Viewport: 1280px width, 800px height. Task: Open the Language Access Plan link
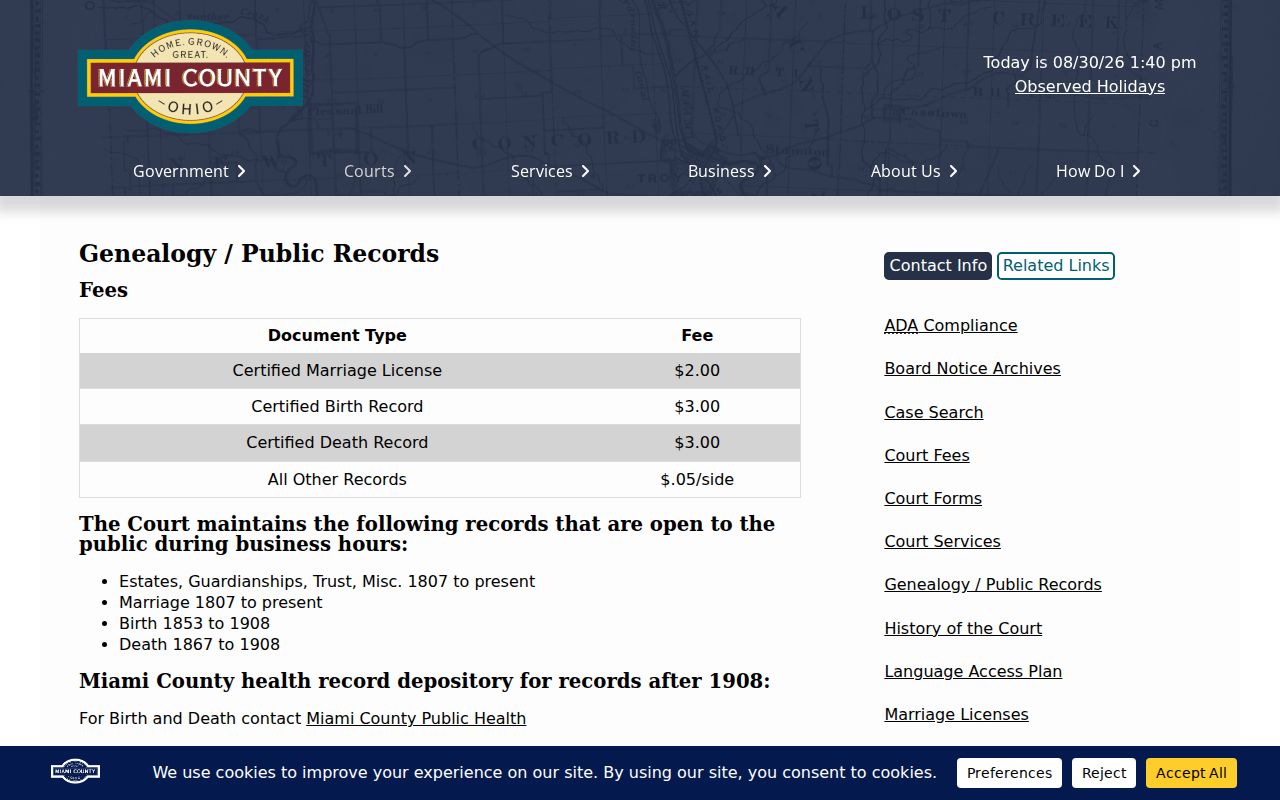coord(973,671)
